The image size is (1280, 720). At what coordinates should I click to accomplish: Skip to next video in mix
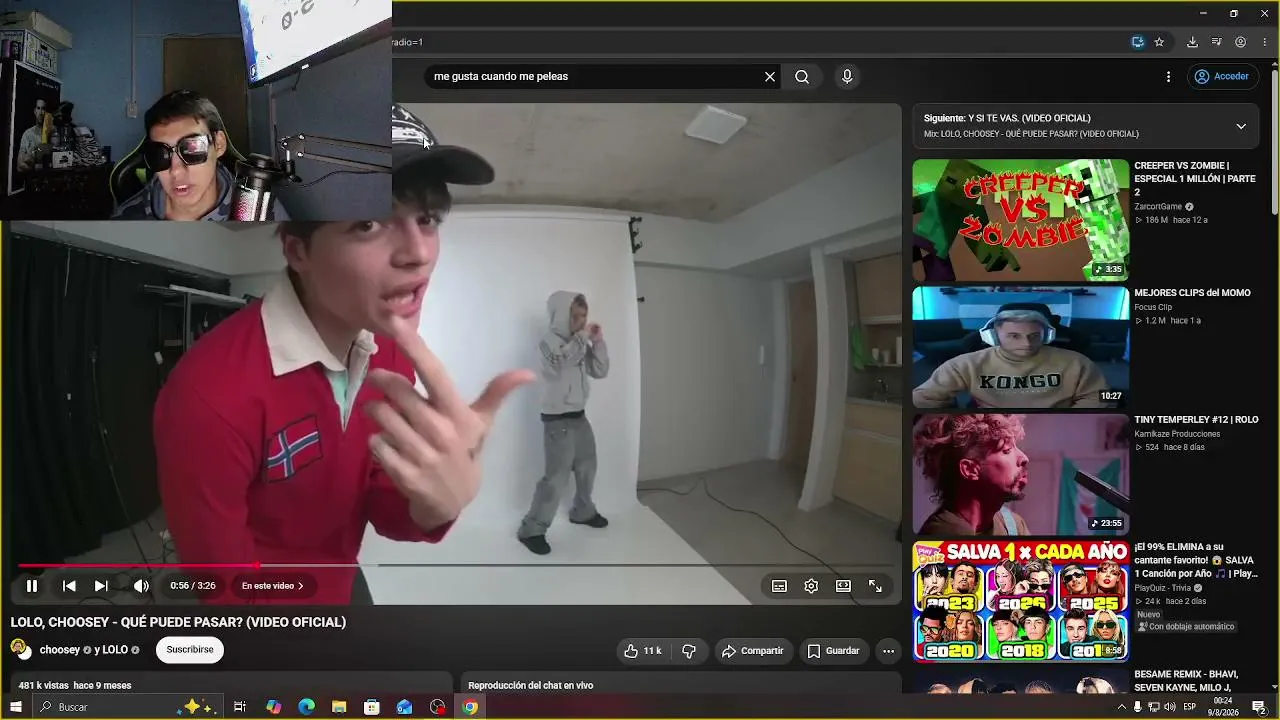pos(101,586)
